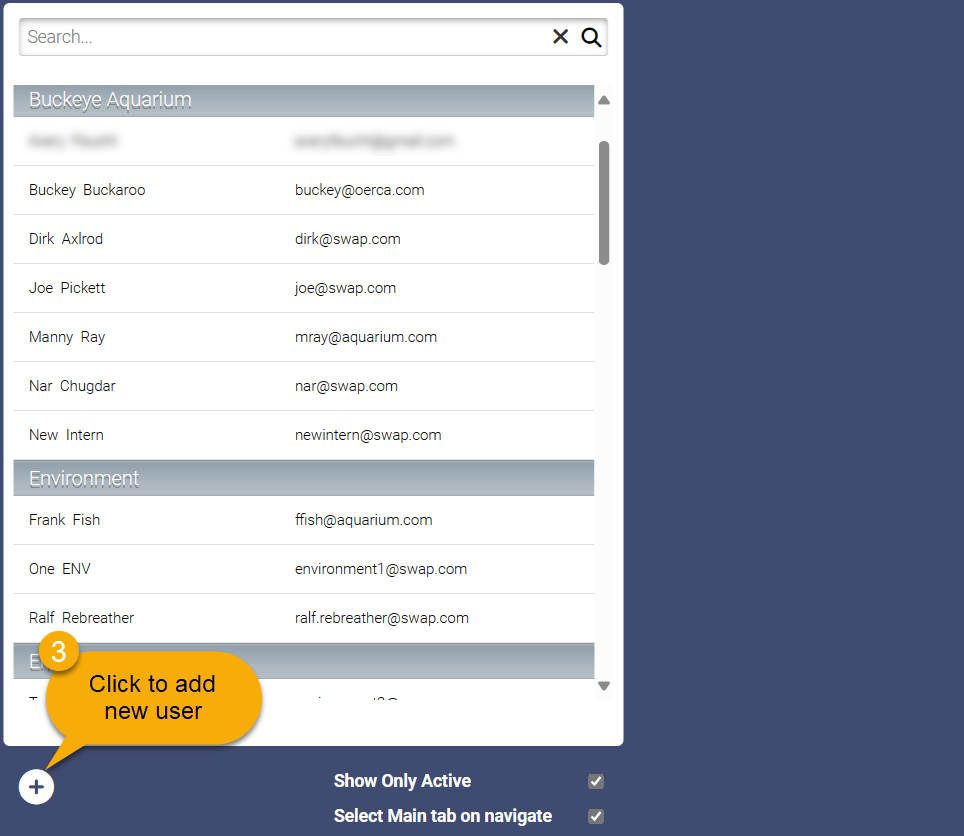The width and height of the screenshot is (964, 836).
Task: Collapse the Environment group header
Action: tap(304, 478)
